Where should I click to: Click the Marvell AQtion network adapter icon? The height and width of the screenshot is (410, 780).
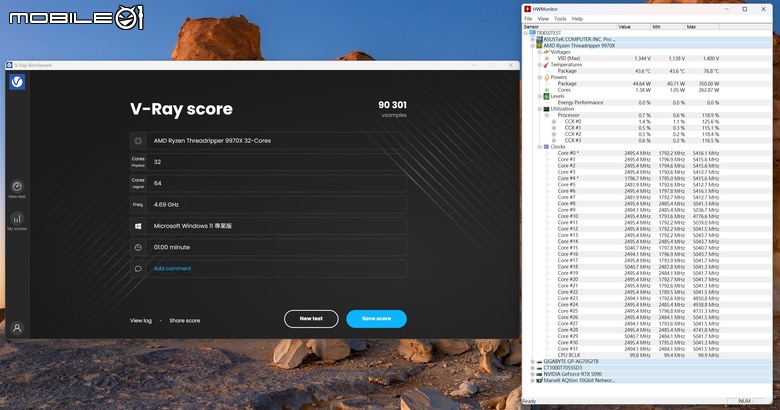pos(539,381)
